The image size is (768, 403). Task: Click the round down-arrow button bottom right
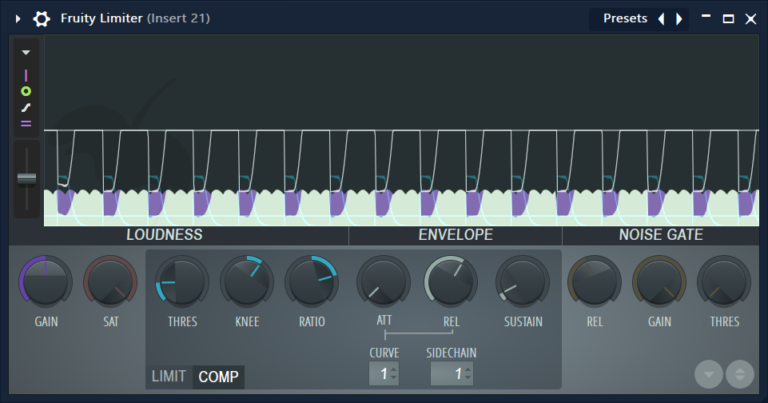[x=709, y=374]
